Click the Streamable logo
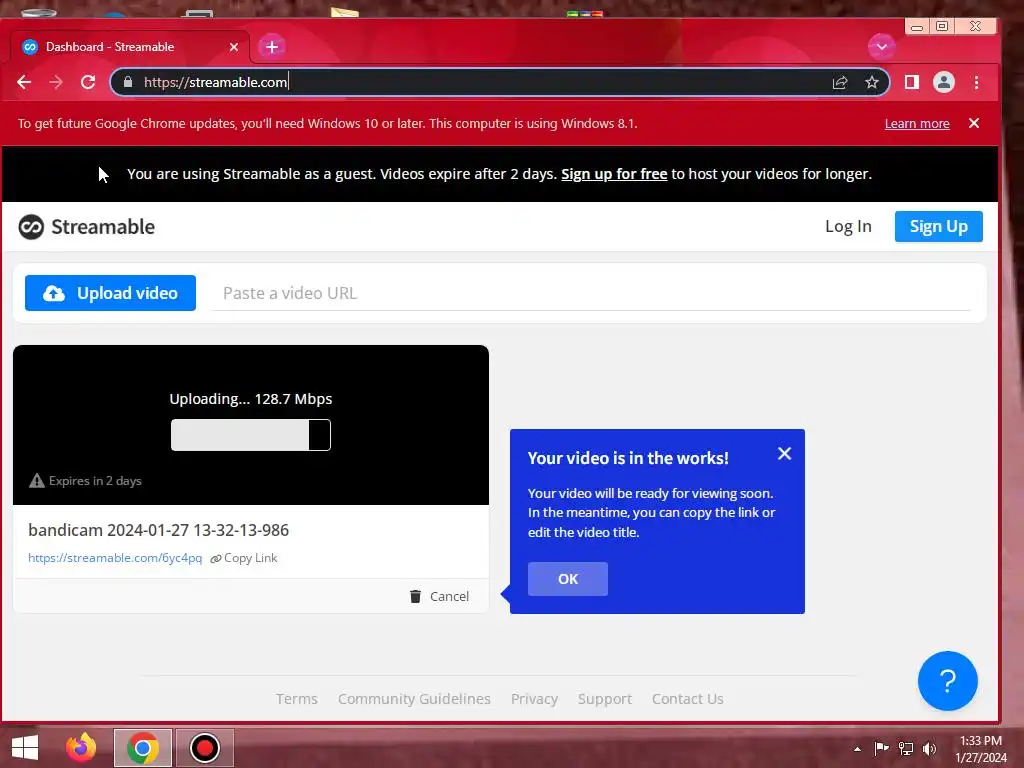This screenshot has width=1024, height=768. (x=87, y=227)
